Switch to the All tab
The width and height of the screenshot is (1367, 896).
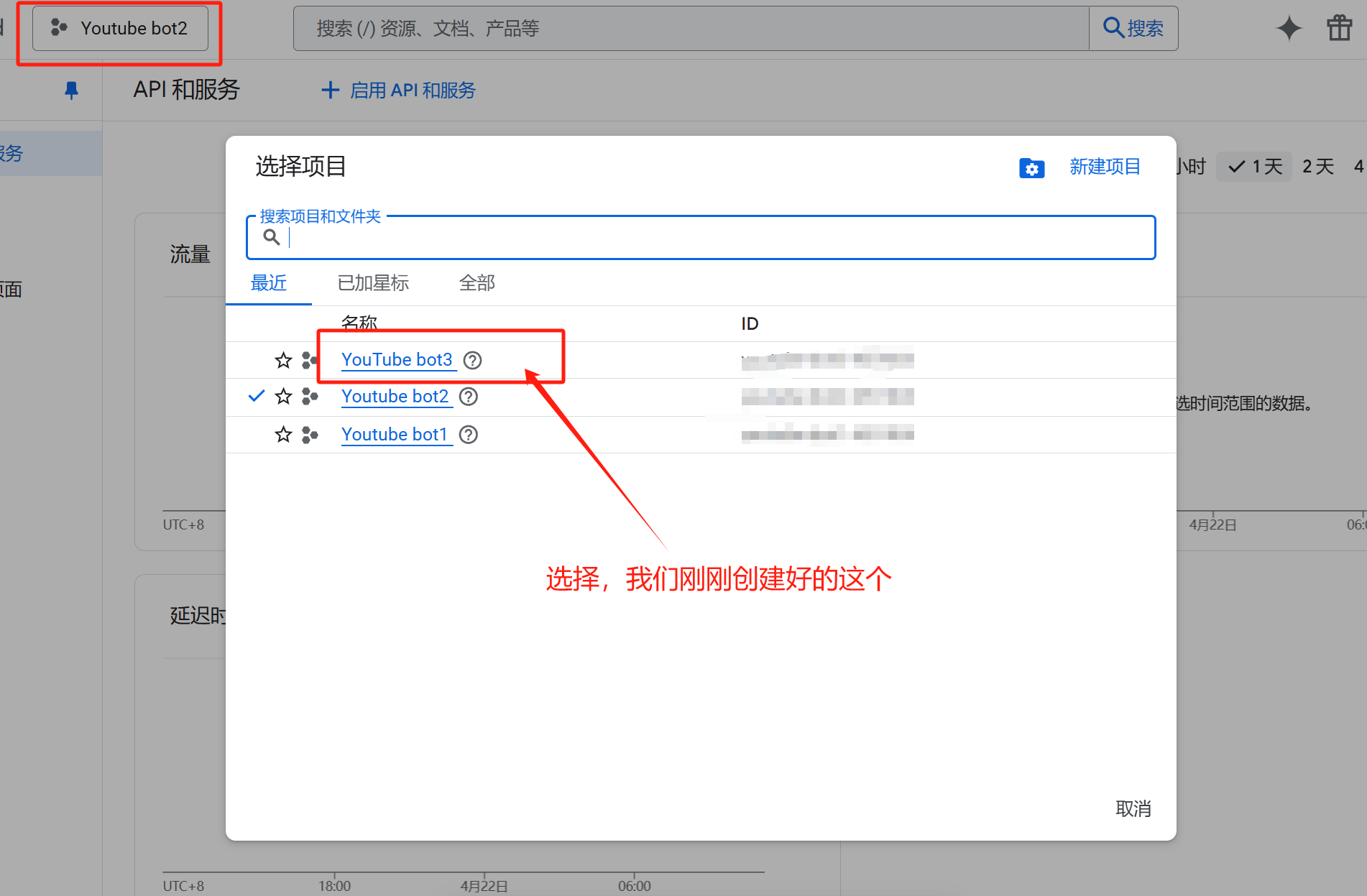[x=477, y=283]
